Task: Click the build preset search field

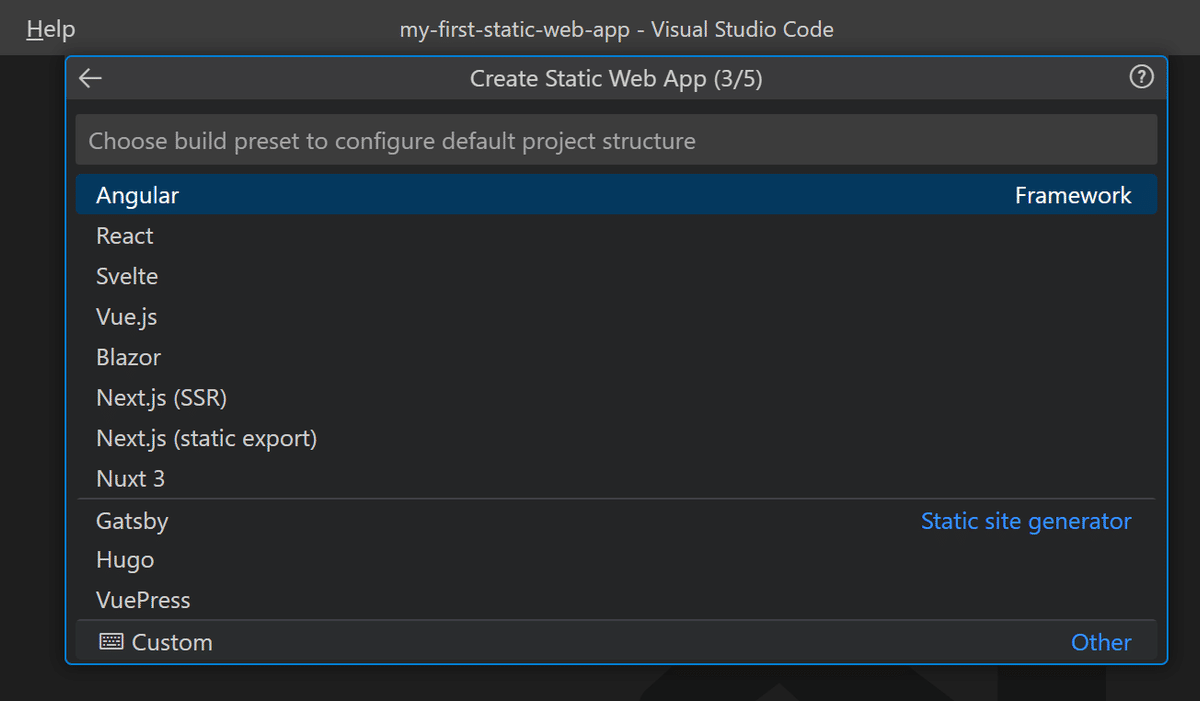Action: tap(616, 141)
